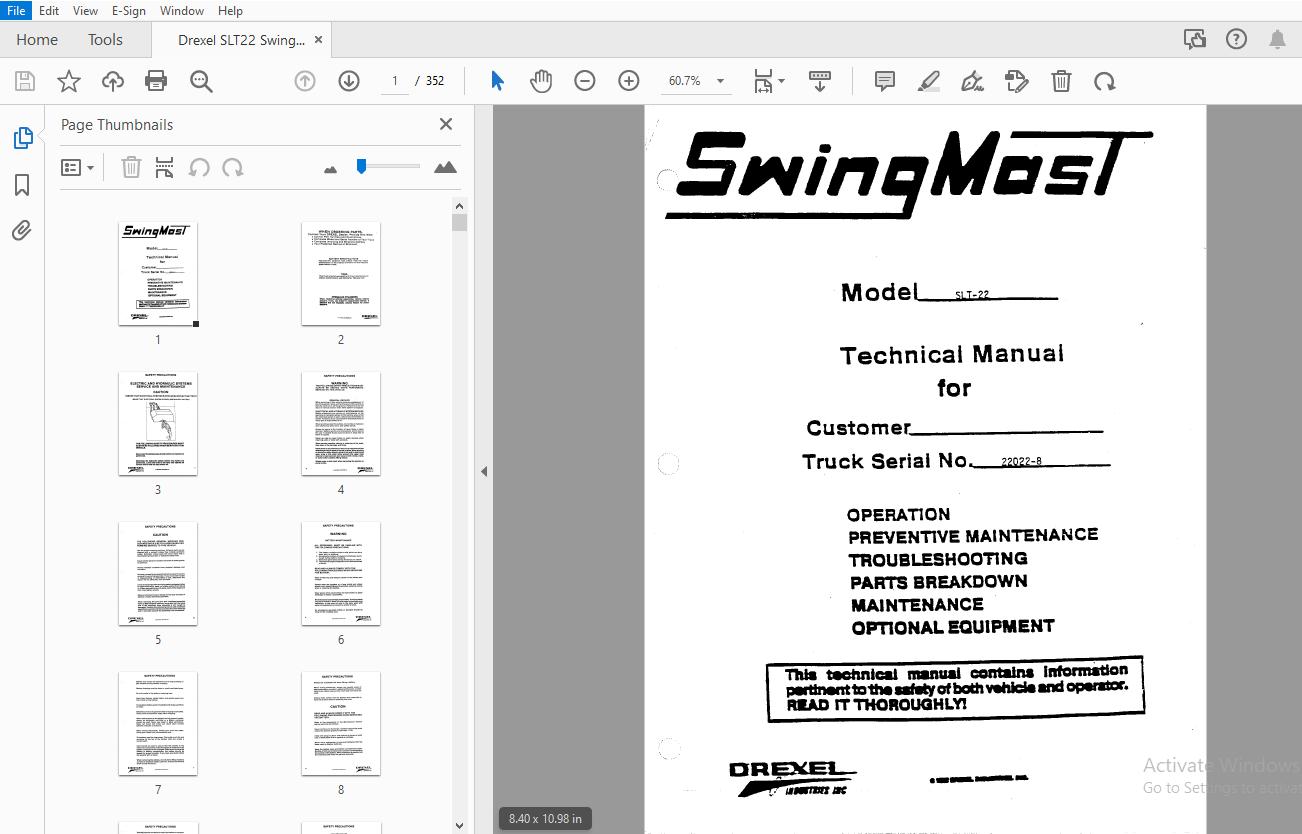The image size is (1302, 834).
Task: Upload file to cloud storage
Action: pos(113,81)
